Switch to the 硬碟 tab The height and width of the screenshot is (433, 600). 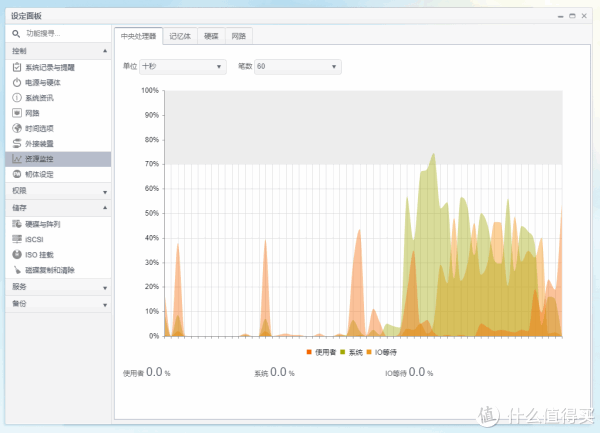tap(211, 36)
